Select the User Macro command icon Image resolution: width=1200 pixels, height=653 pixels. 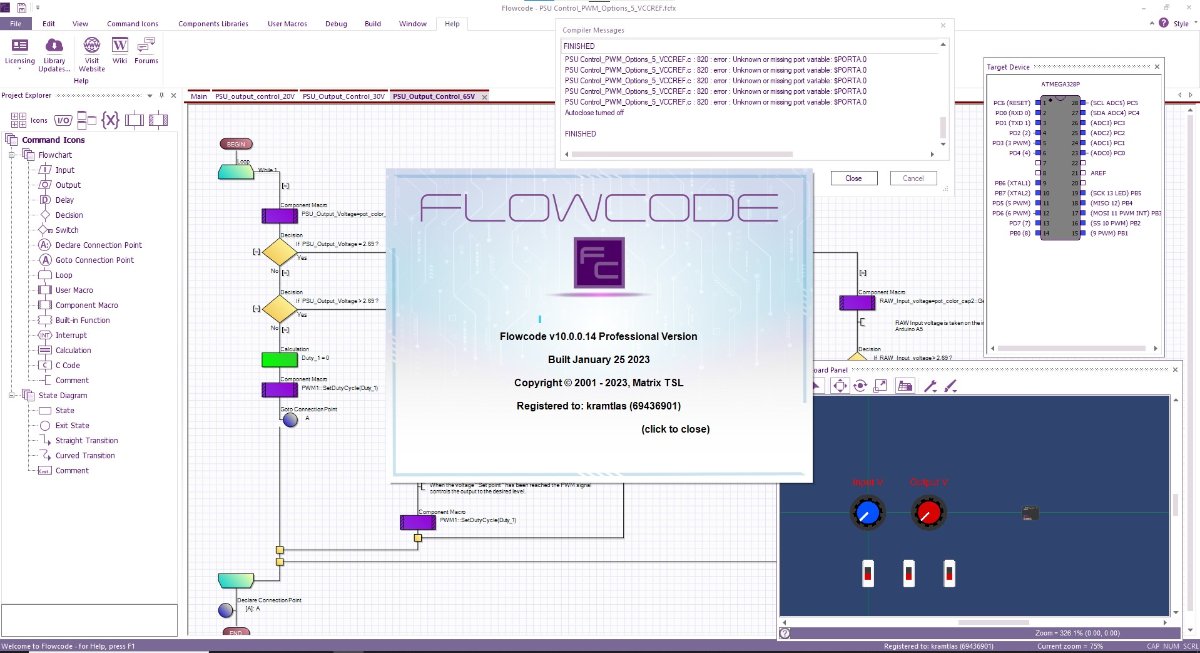pyautogui.click(x=65, y=290)
